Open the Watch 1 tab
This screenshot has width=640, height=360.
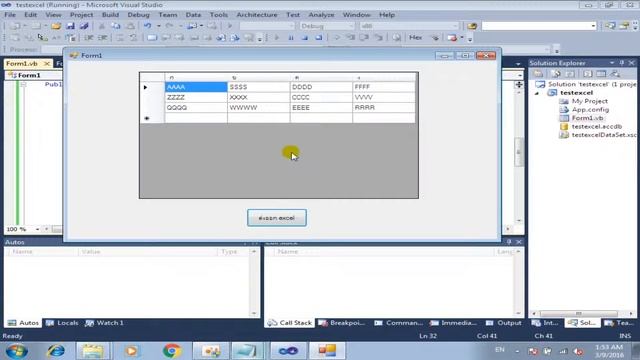pos(104,323)
